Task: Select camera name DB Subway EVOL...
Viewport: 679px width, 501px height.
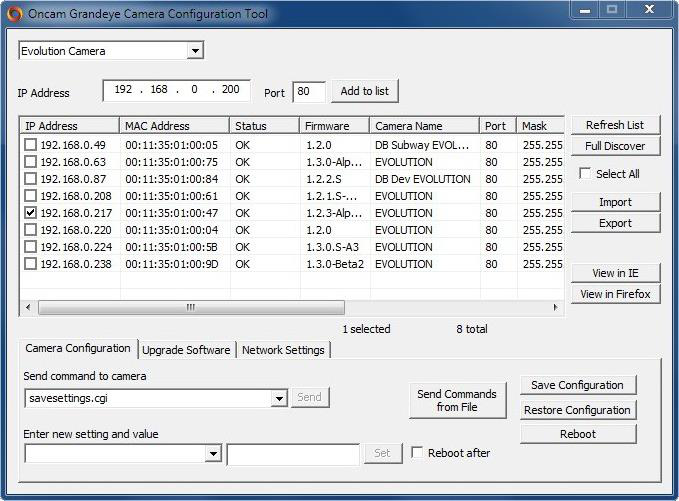Action: [x=422, y=145]
